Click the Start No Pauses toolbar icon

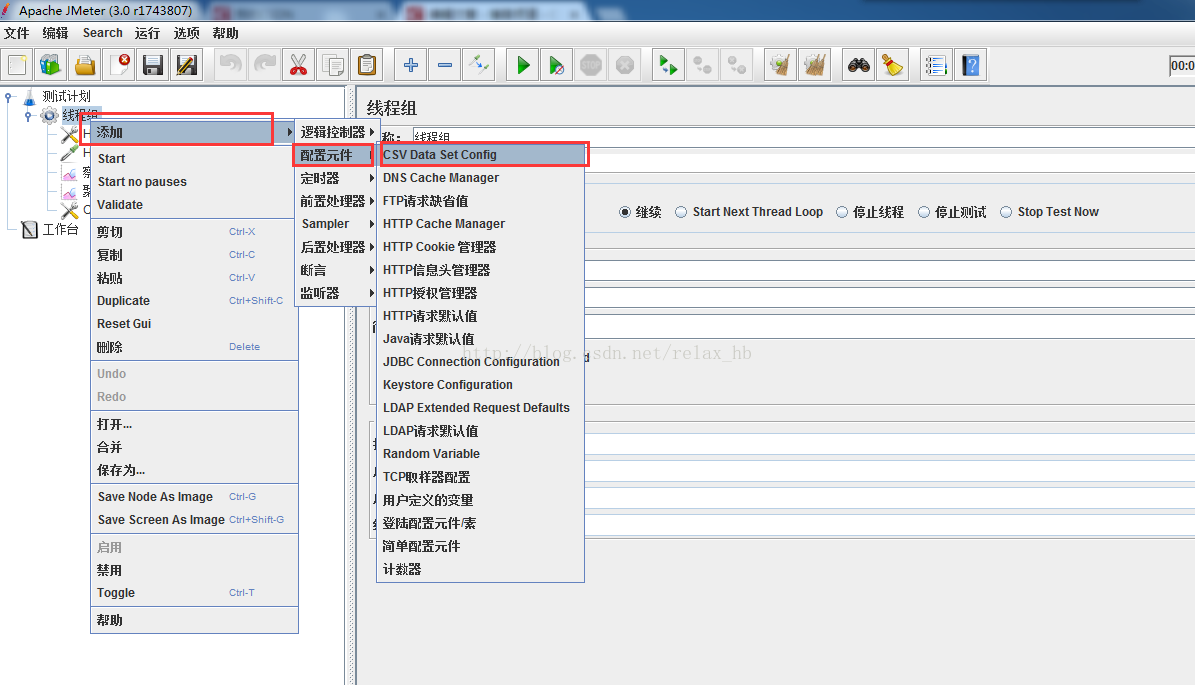coord(557,66)
